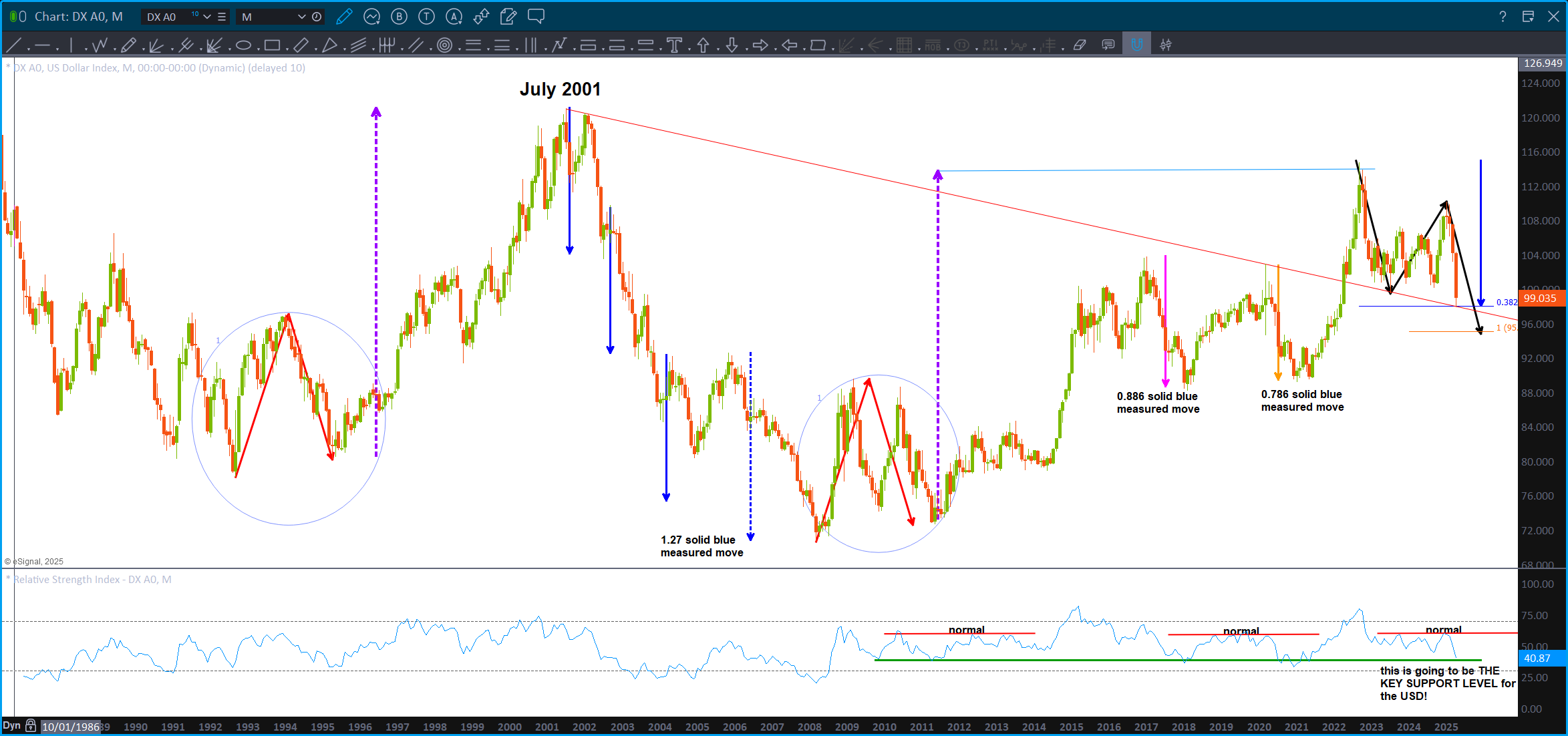Select the right arrow marker tool
1568x736 pixels.
(x=760, y=45)
